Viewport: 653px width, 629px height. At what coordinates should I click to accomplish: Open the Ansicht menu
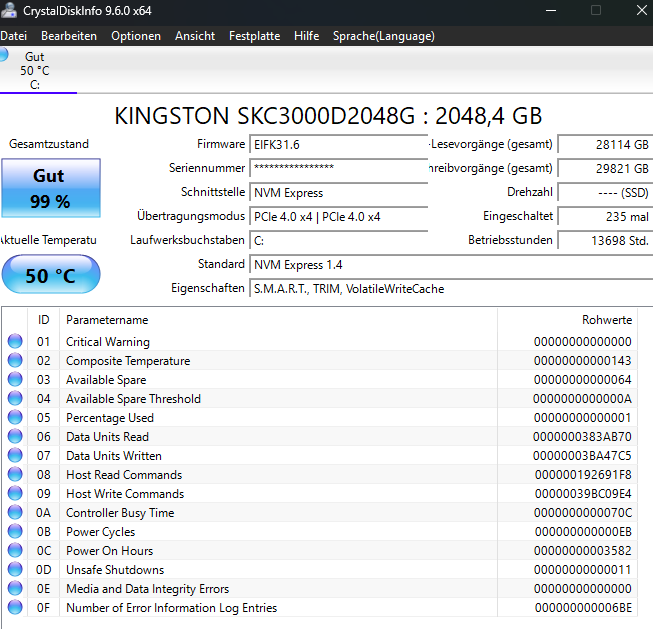click(x=195, y=36)
